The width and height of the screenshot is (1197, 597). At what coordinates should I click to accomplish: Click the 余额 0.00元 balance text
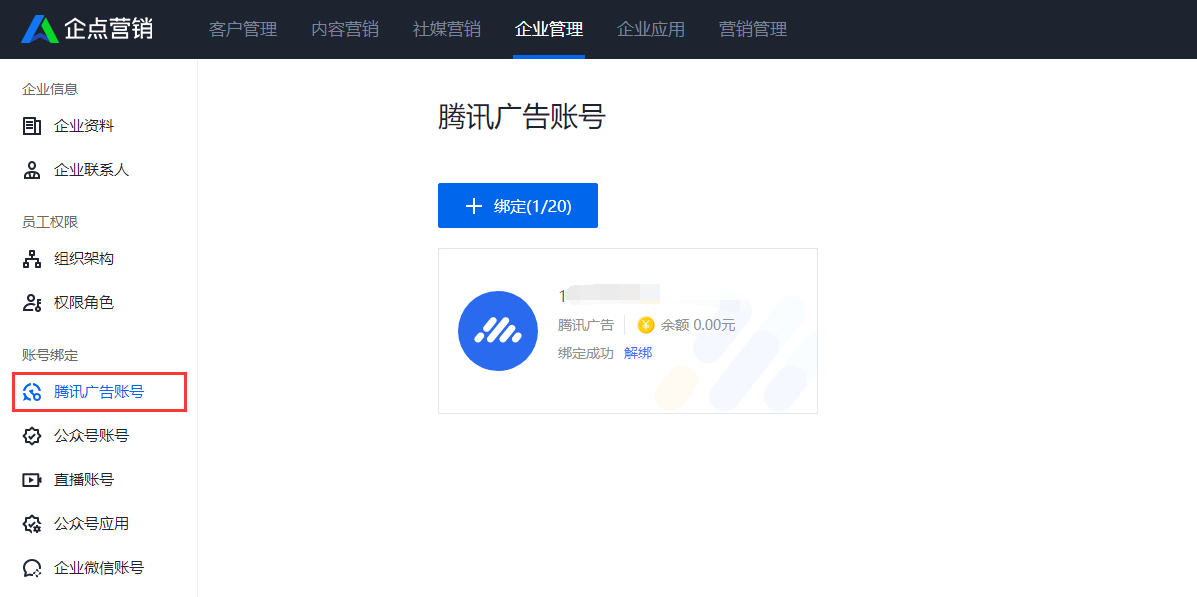pyautogui.click(x=698, y=325)
